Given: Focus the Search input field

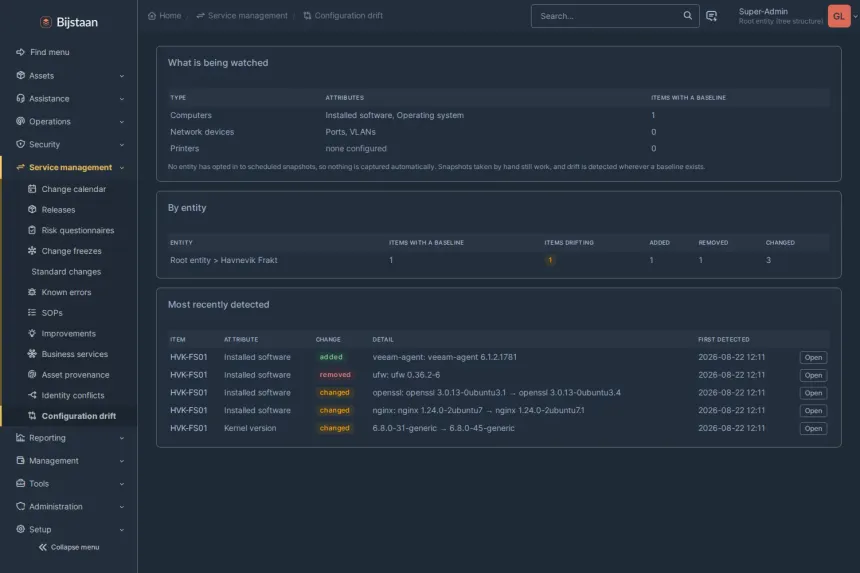Looking at the screenshot, I should [x=609, y=16].
